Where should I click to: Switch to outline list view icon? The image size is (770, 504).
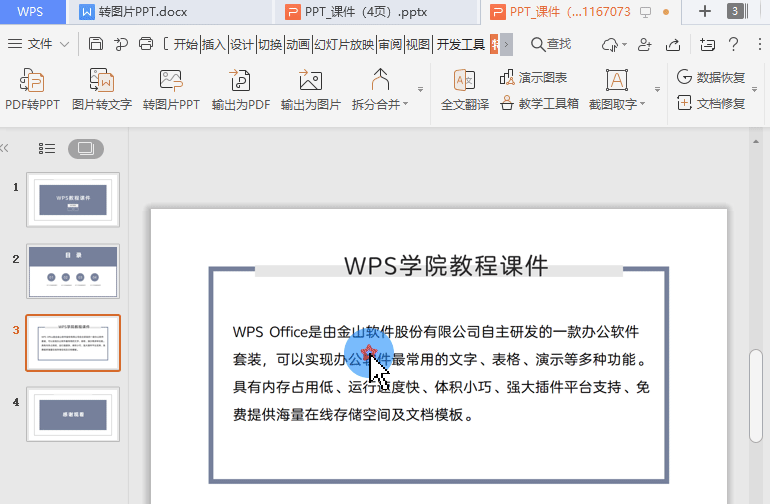(47, 148)
